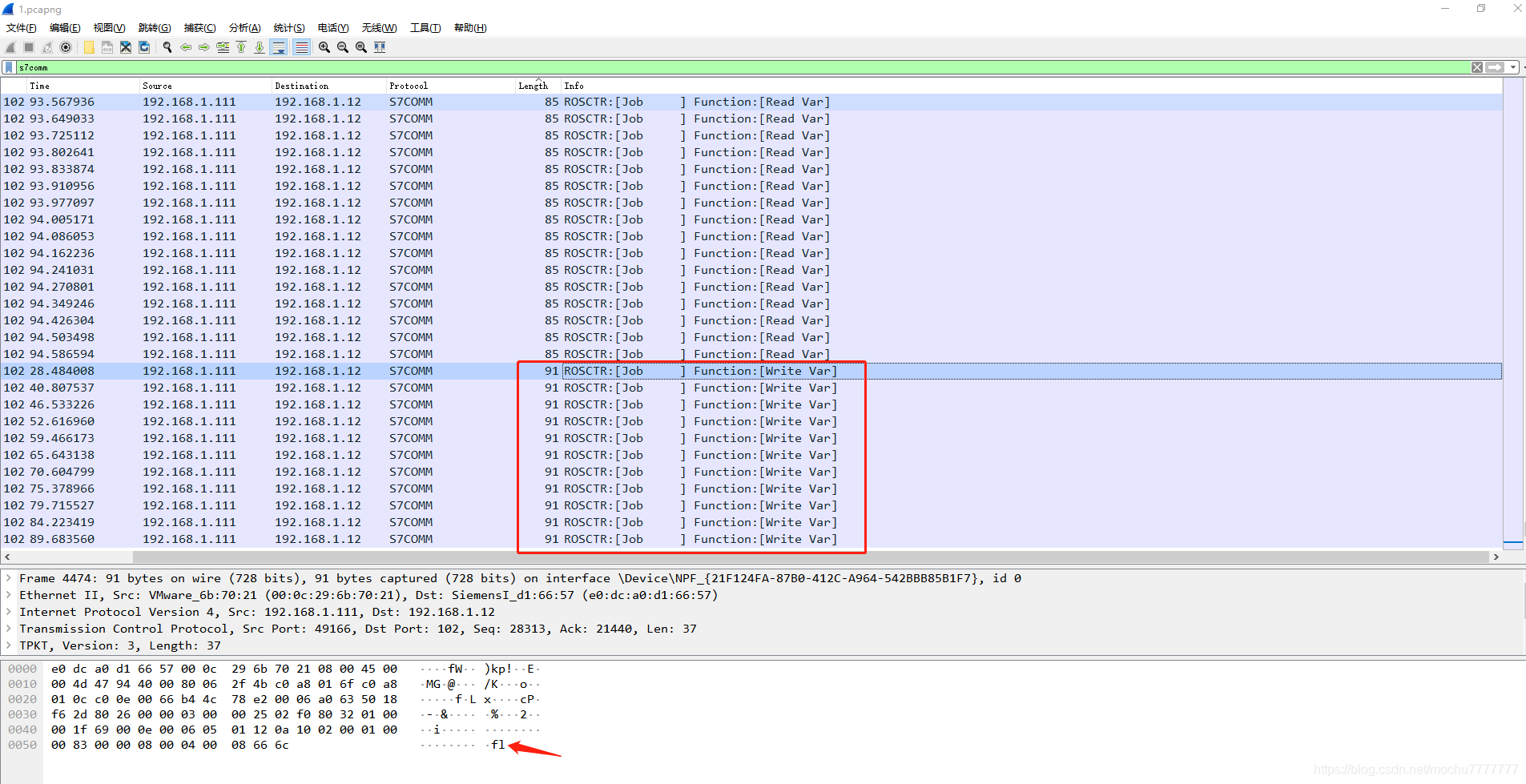This screenshot has width=1526, height=784.
Task: Select packet row at time 70.604799
Action: [x=751, y=472]
